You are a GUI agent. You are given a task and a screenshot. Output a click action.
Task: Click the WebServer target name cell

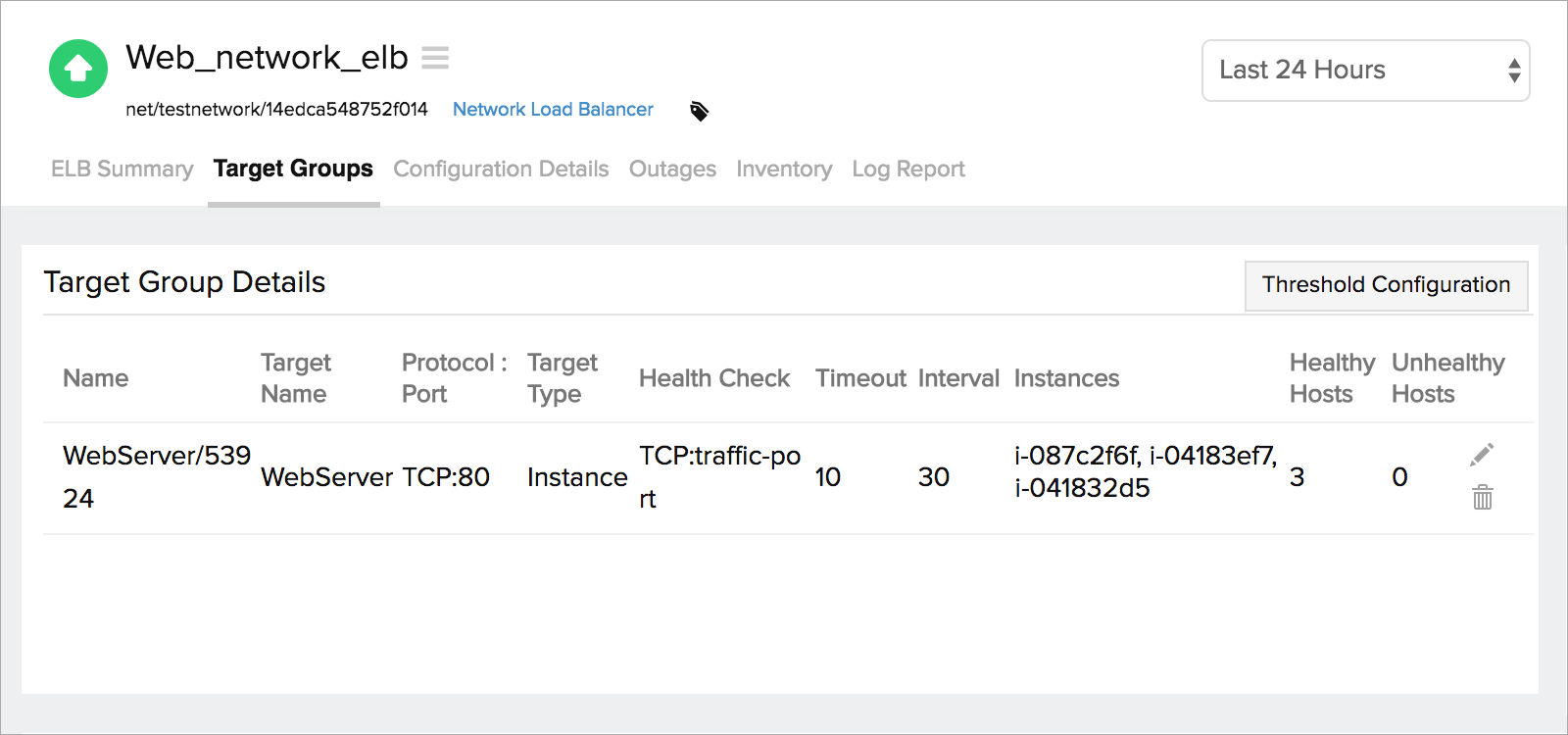326,477
